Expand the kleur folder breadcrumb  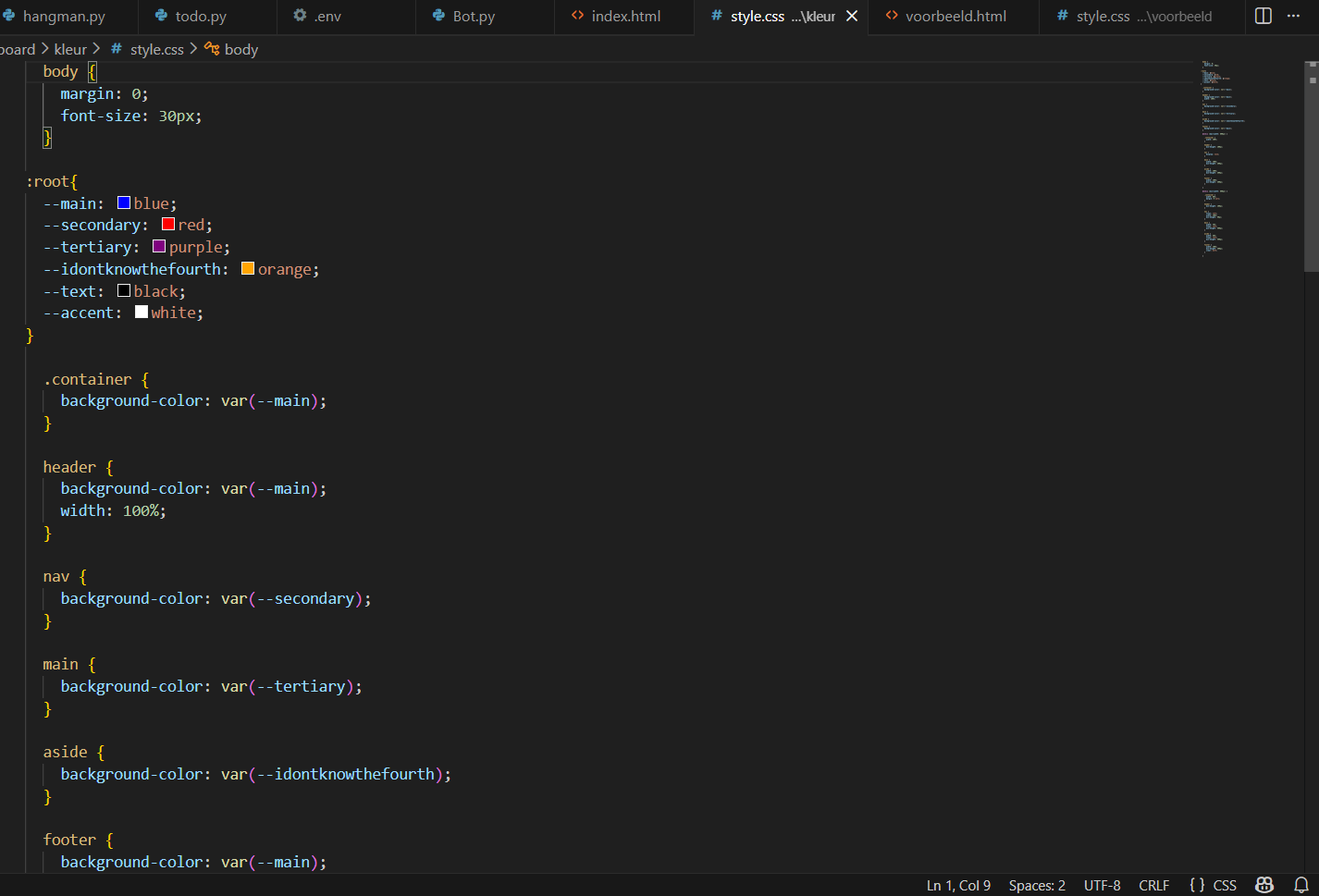[70, 49]
